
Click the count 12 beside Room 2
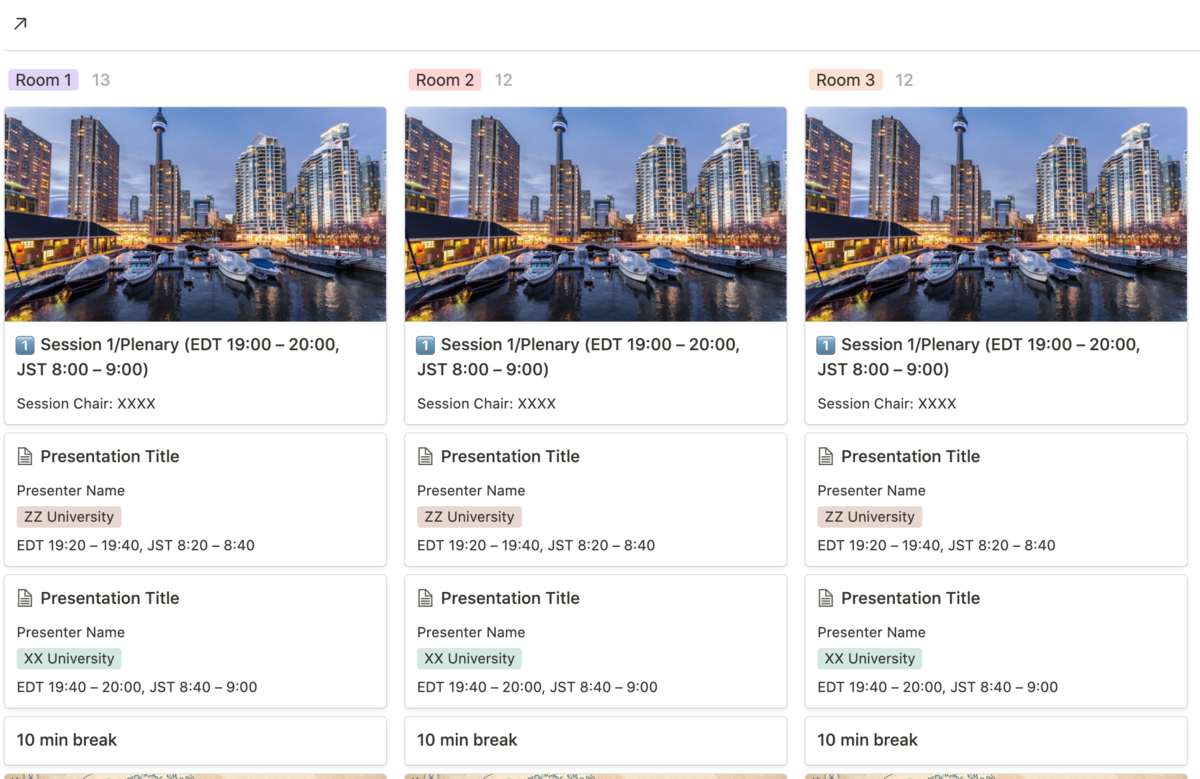(503, 80)
